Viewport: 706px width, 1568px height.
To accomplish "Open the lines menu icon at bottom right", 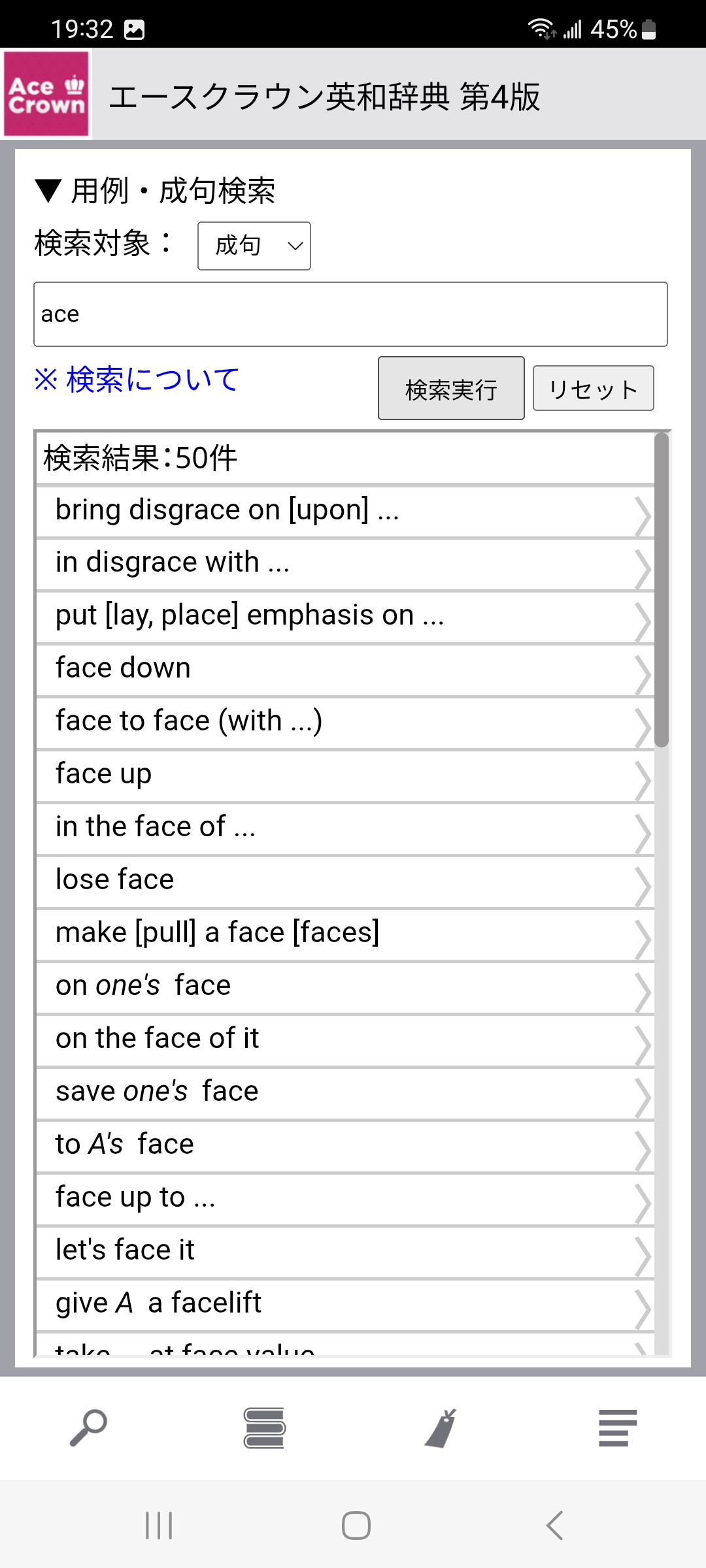I will (x=617, y=1428).
